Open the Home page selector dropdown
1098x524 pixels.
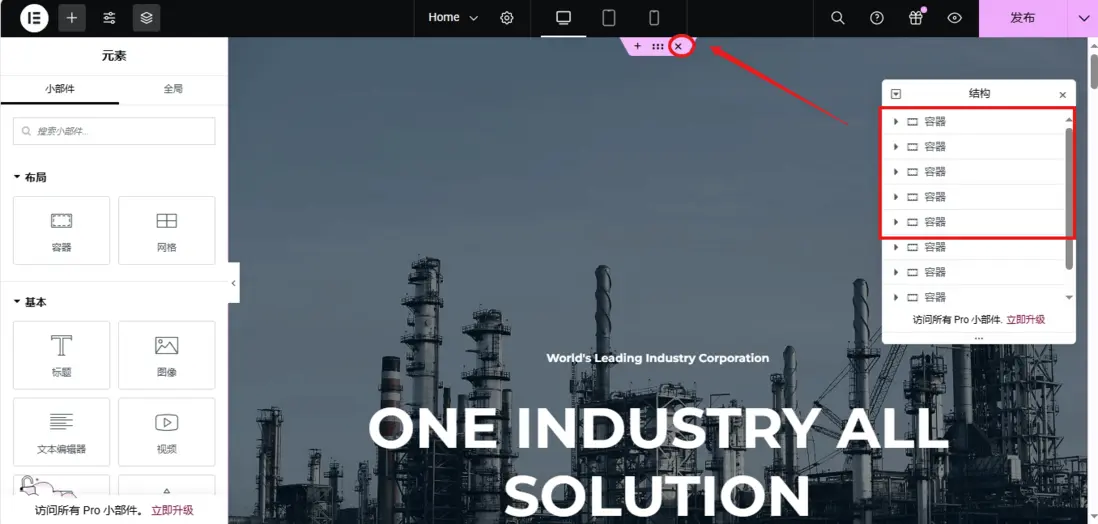[453, 18]
